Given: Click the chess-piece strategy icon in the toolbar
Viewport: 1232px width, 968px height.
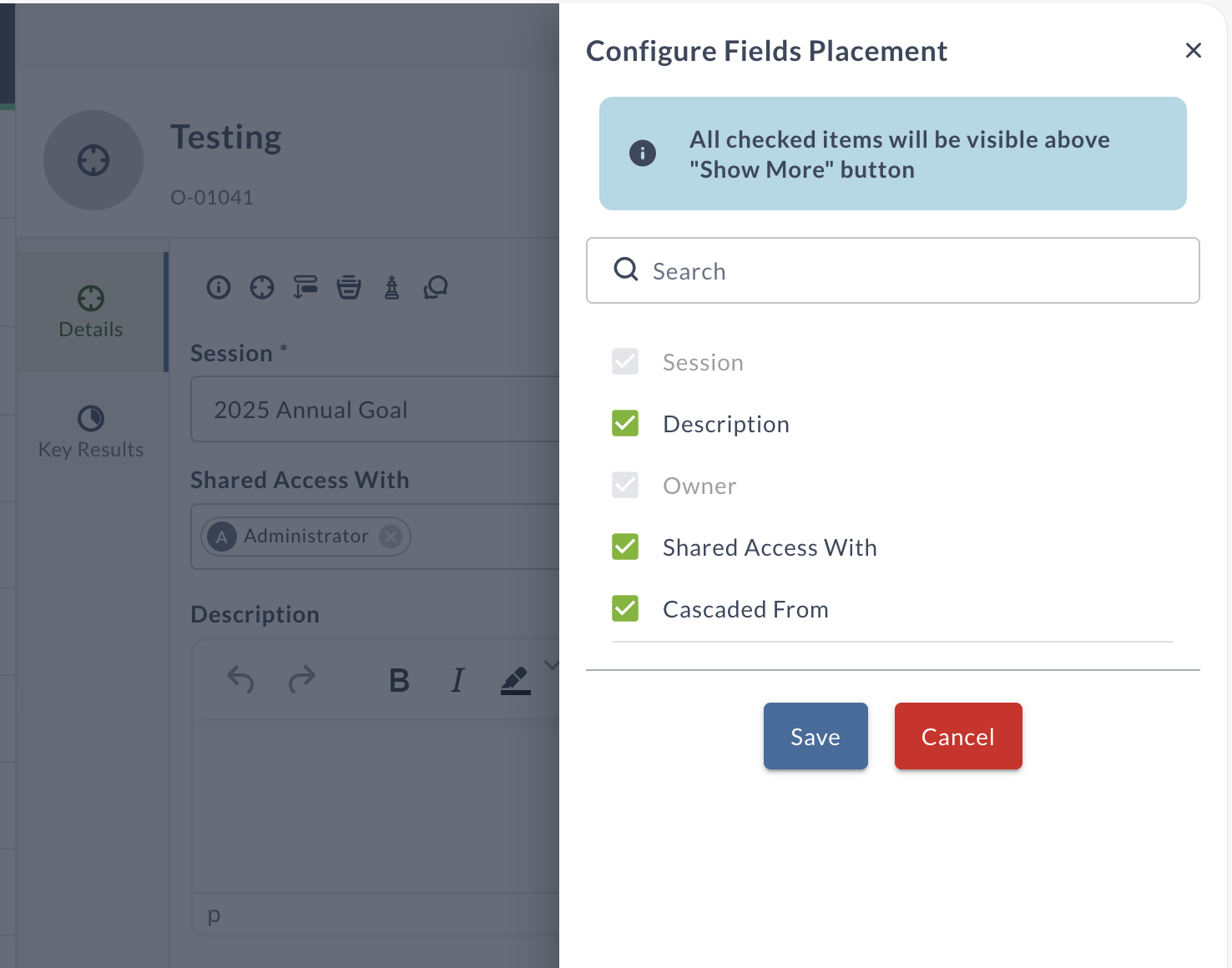Looking at the screenshot, I should pos(392,287).
